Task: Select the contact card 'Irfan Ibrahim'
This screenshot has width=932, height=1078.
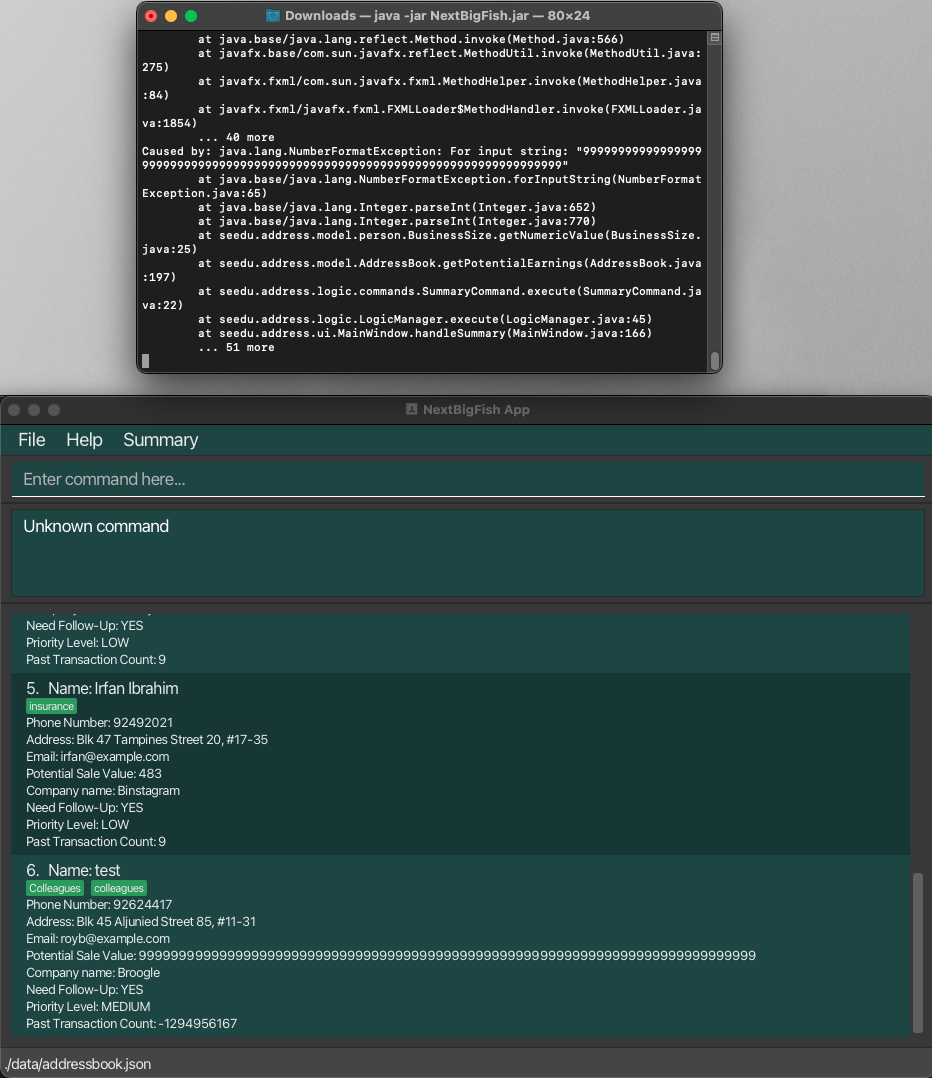Action: coord(461,764)
